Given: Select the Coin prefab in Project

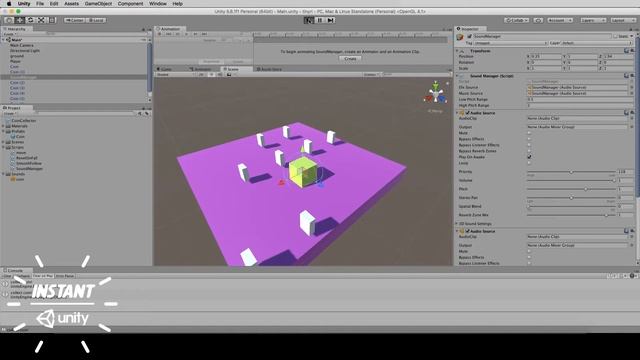Looking at the screenshot, I should [18, 137].
